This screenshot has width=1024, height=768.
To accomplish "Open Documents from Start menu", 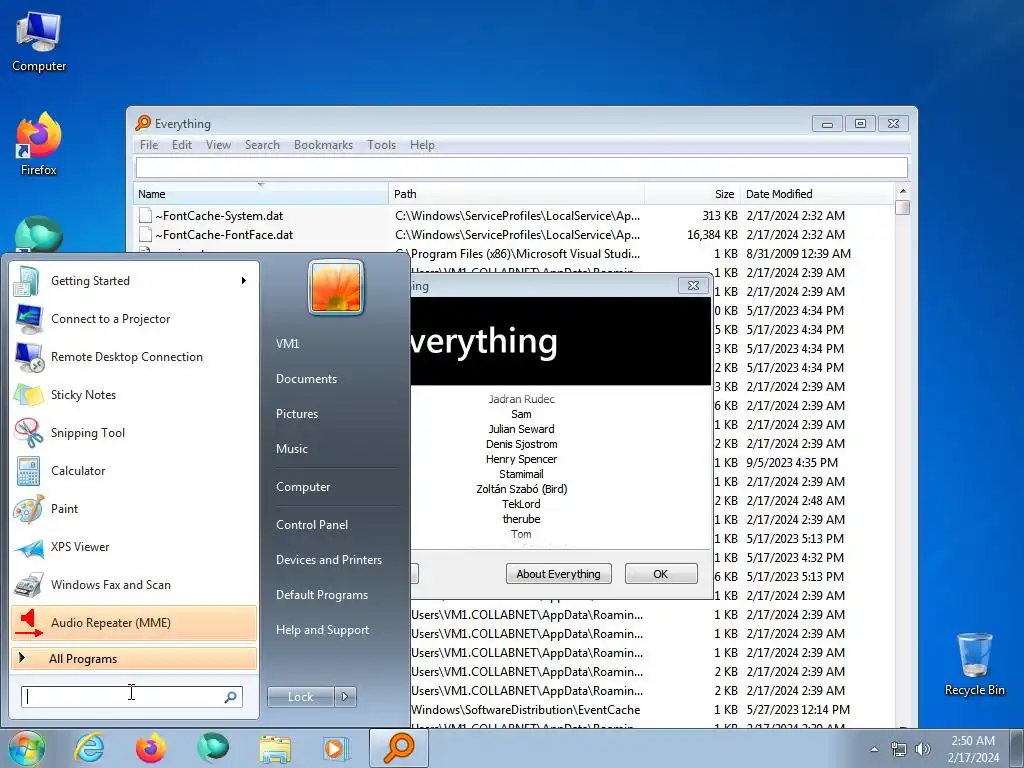I will [306, 379].
